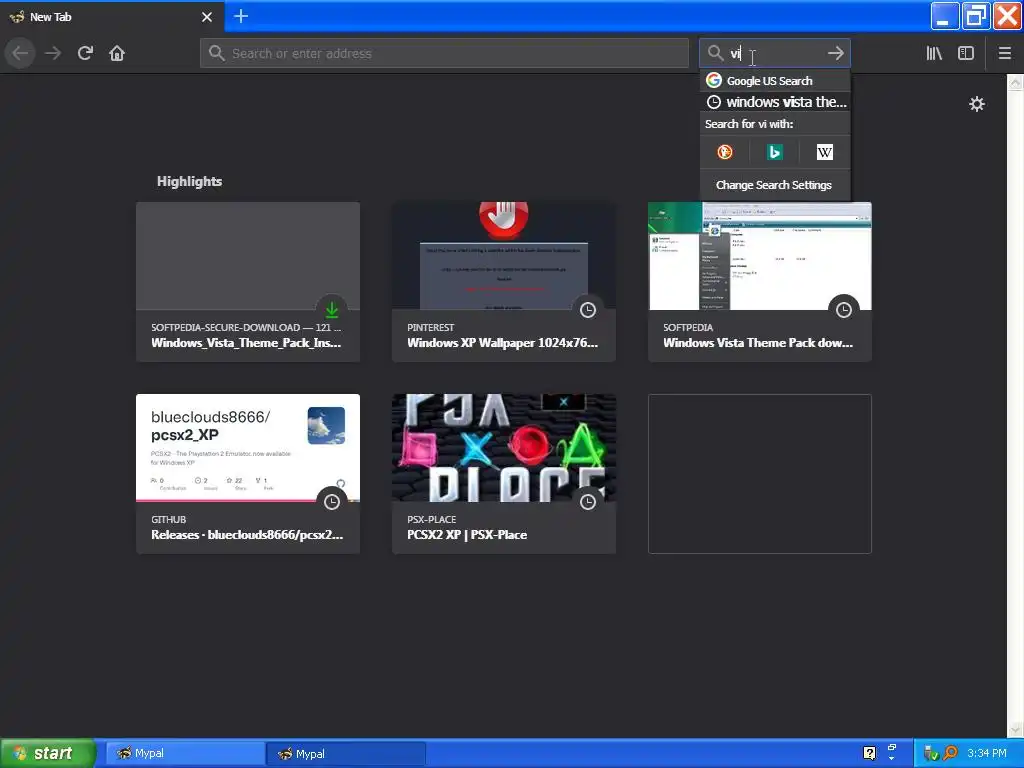Click history clock icon on Softpedia card

(x=844, y=310)
